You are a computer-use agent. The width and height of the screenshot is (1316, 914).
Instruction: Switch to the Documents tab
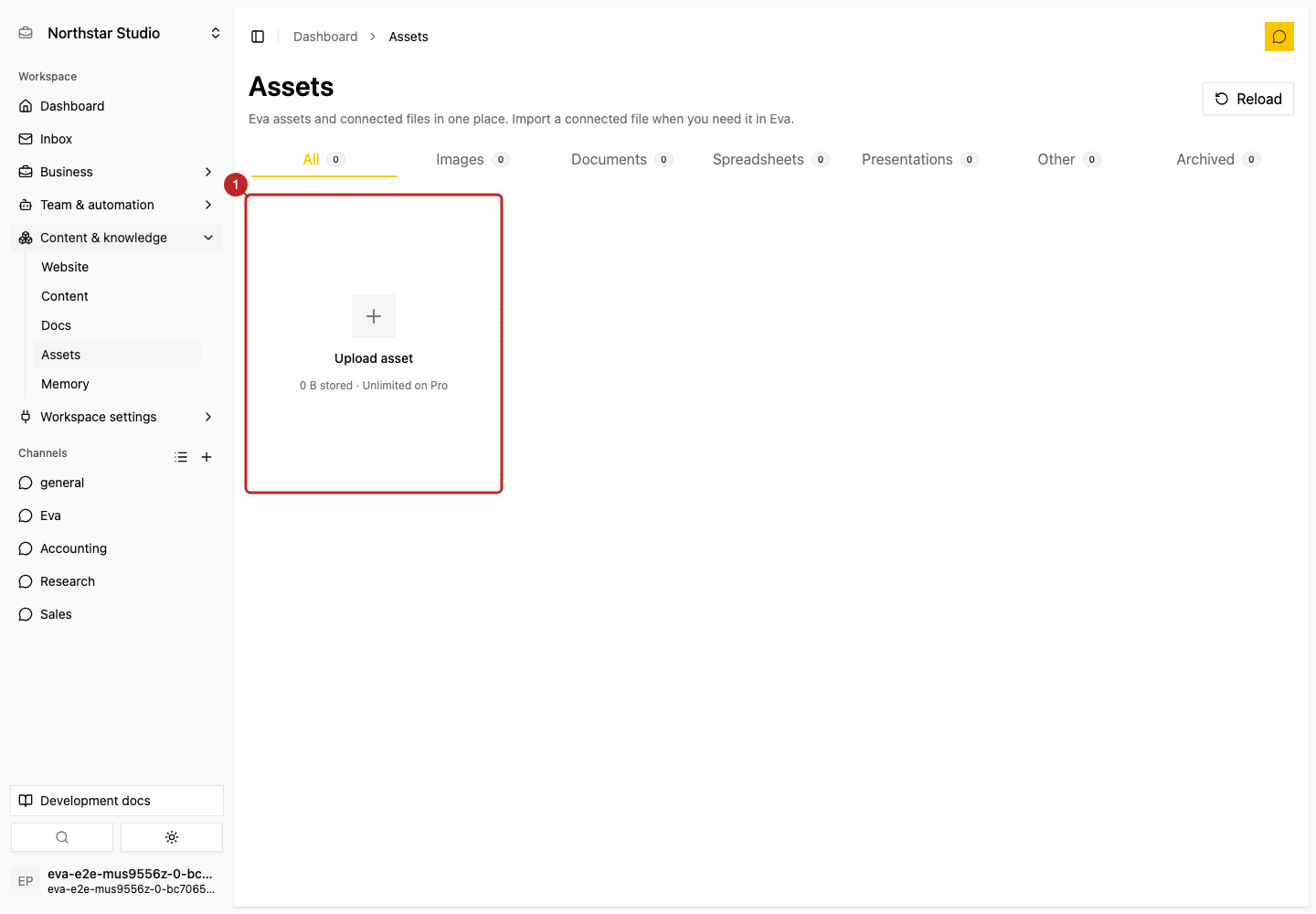point(621,159)
